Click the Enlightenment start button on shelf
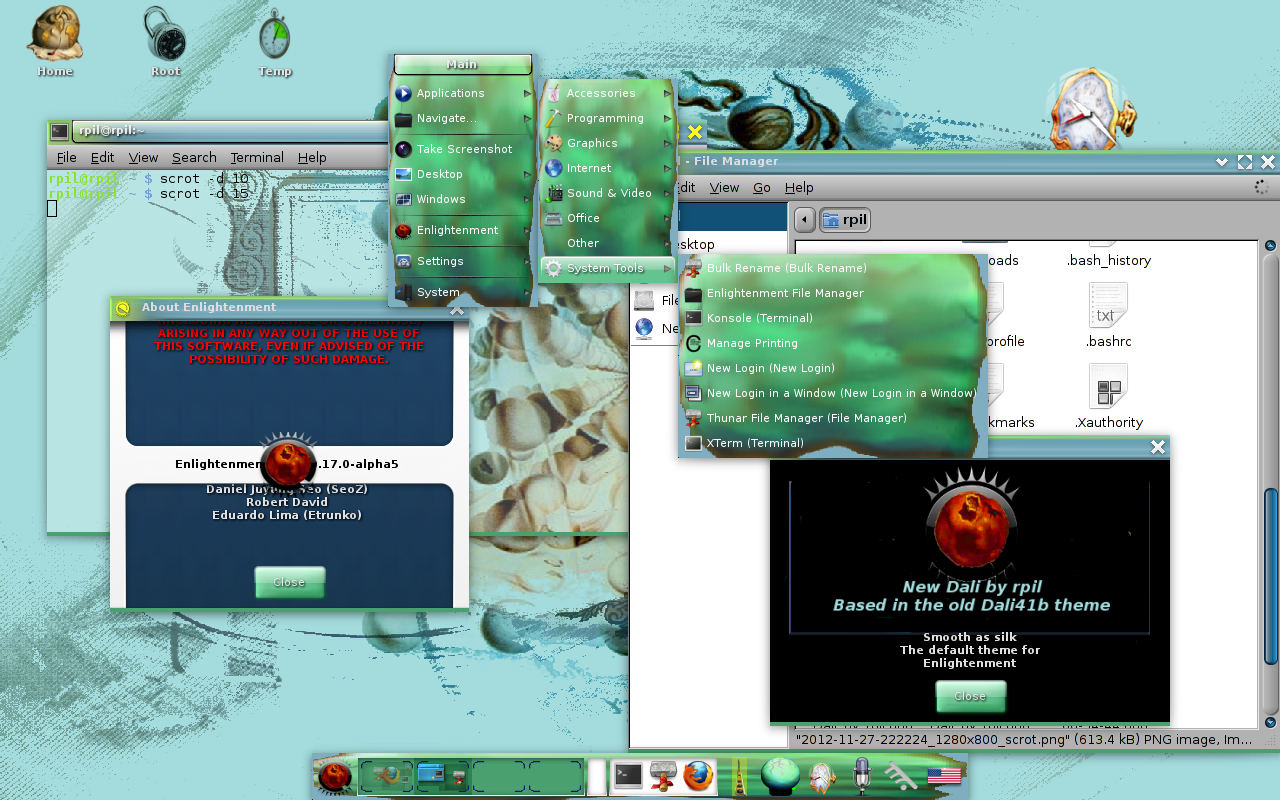The width and height of the screenshot is (1280, 800). [335, 776]
